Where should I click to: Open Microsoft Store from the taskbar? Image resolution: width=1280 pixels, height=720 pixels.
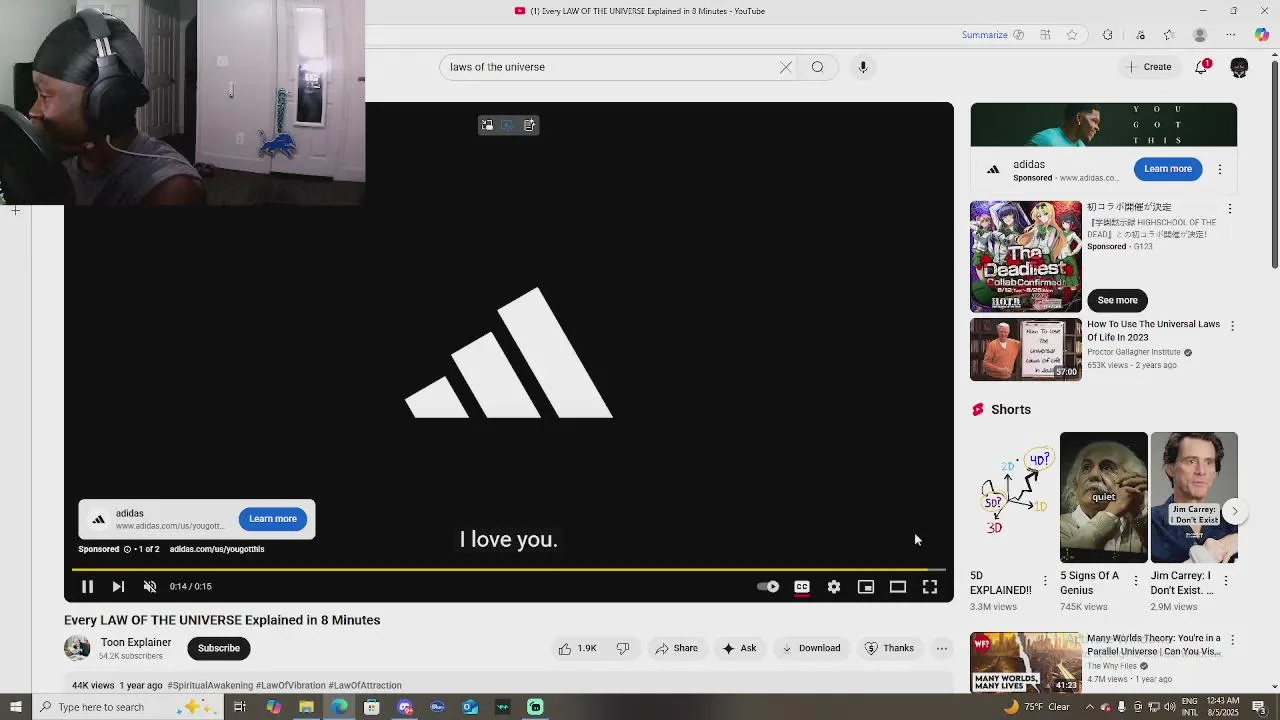[371, 707]
